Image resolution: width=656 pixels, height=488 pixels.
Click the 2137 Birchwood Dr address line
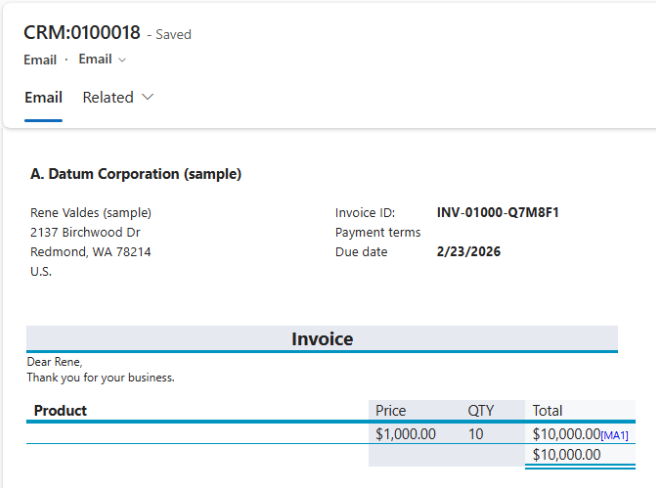click(85, 232)
